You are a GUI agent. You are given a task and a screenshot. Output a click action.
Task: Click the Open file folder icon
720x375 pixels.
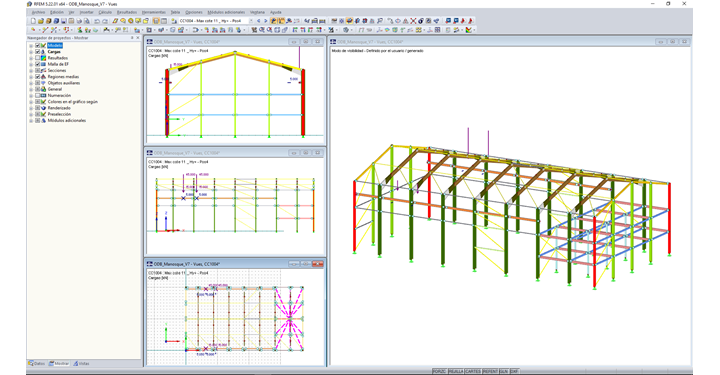coord(41,21)
